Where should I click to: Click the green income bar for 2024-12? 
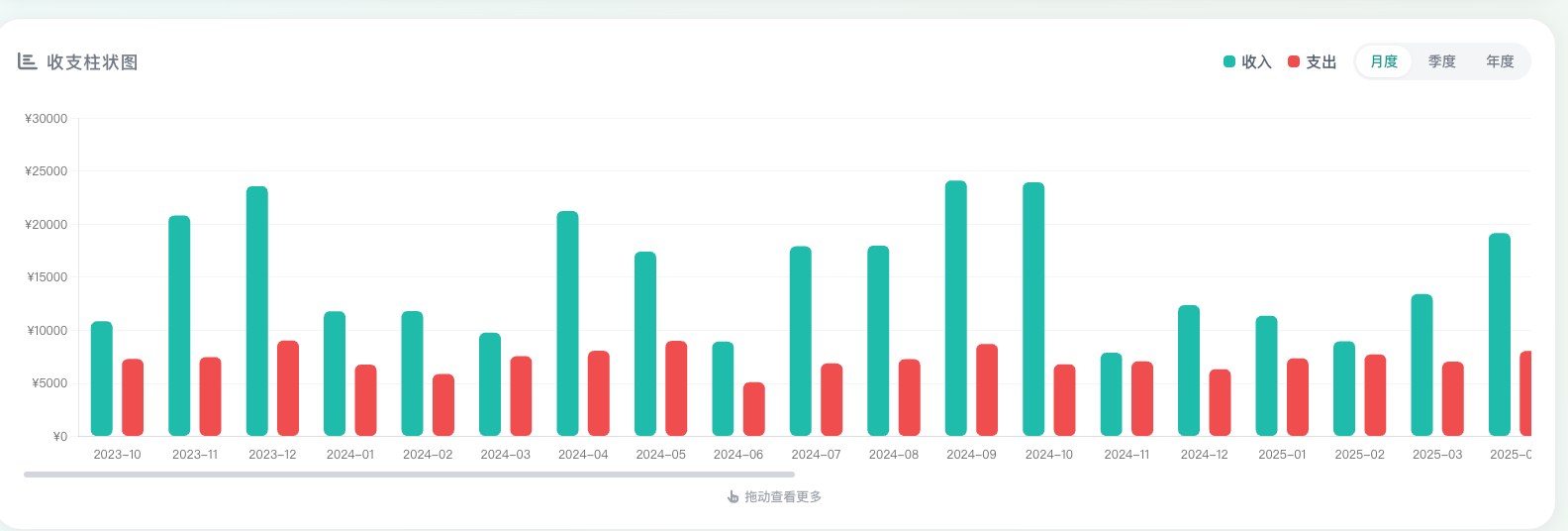[1189, 371]
